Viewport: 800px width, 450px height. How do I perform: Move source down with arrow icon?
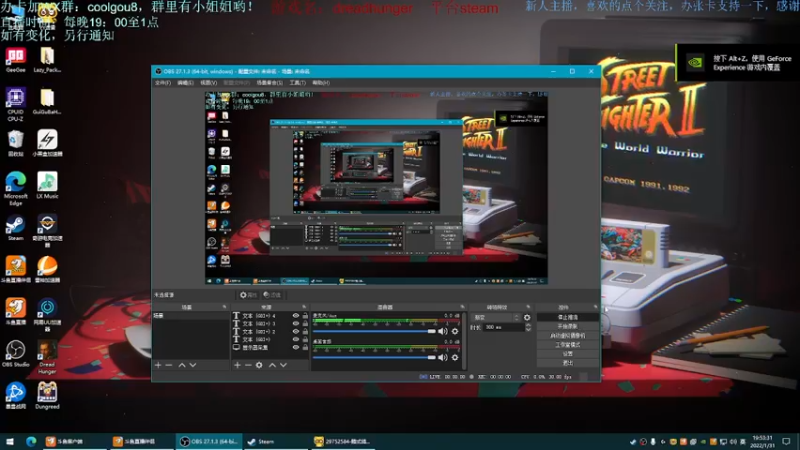point(284,365)
